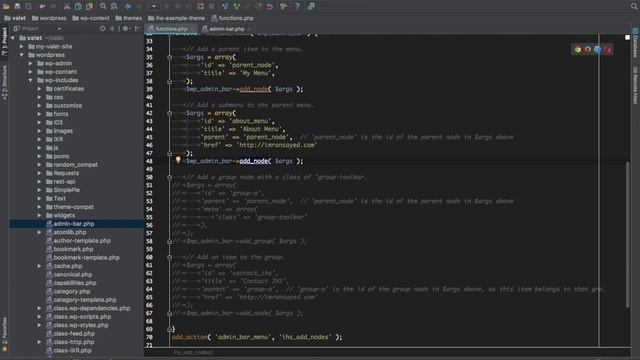The height and width of the screenshot is (360, 640).
Task: Open the Structure tool window tab
Action: pos(4,83)
